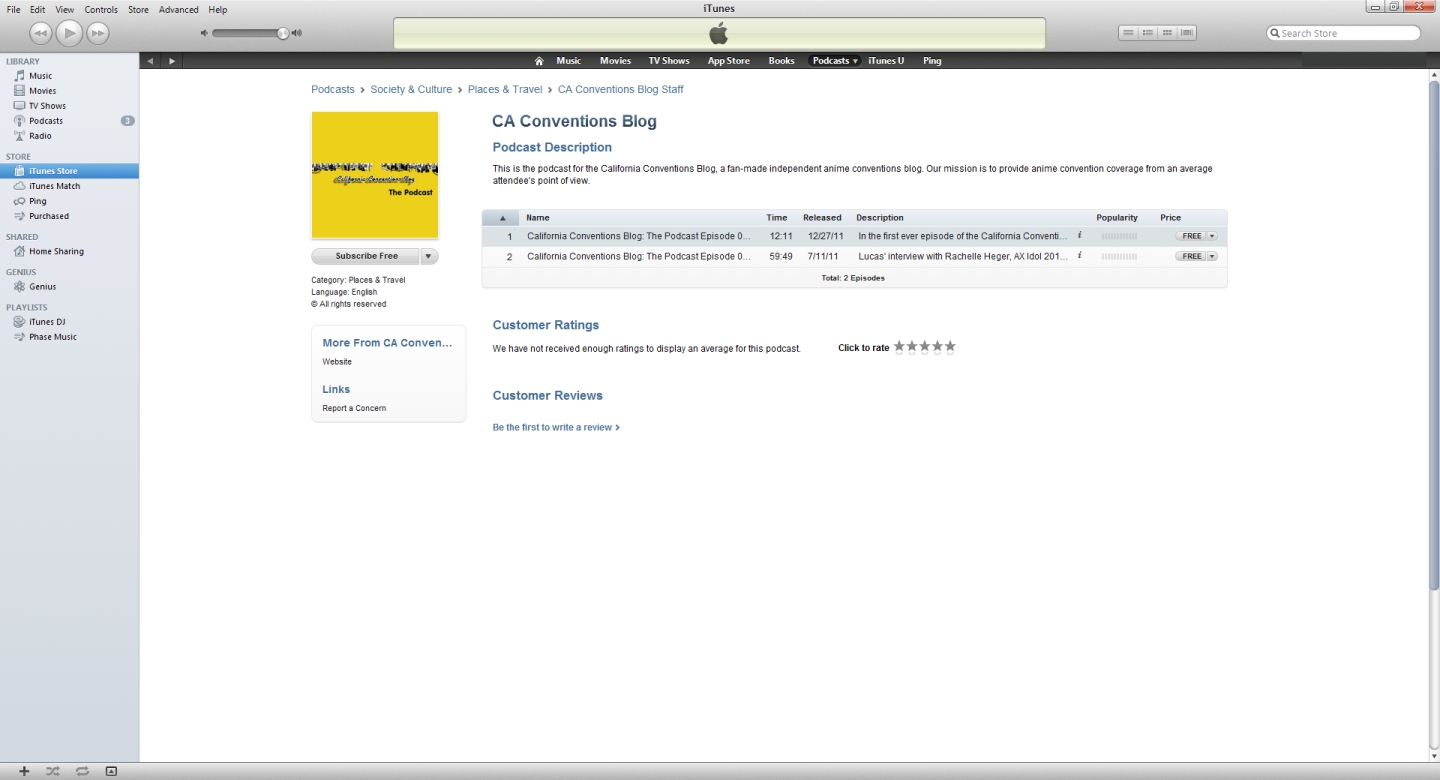1440x780 pixels.
Task: Click the Play button
Action: (69, 33)
